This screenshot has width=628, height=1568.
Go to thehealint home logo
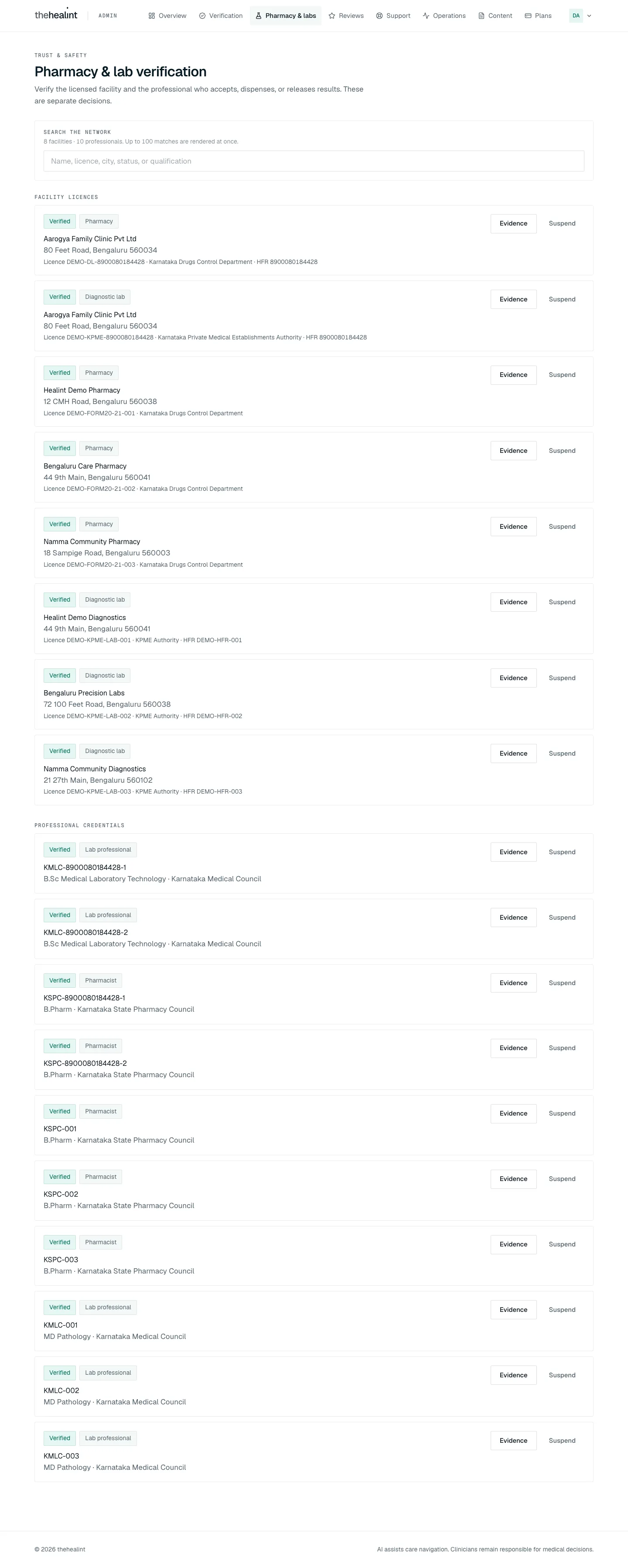click(x=56, y=14)
